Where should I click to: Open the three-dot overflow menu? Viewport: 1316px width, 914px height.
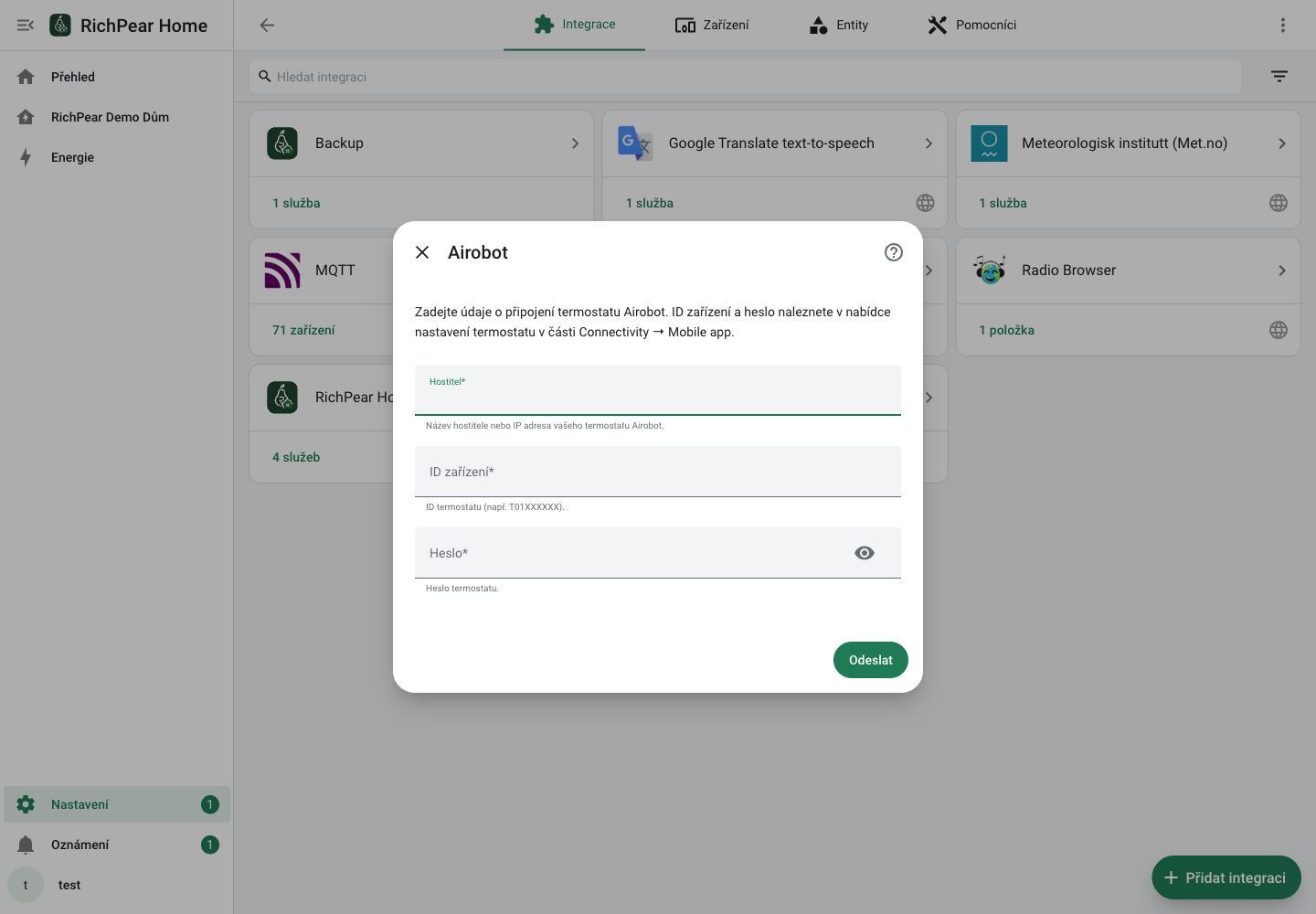point(1283,26)
